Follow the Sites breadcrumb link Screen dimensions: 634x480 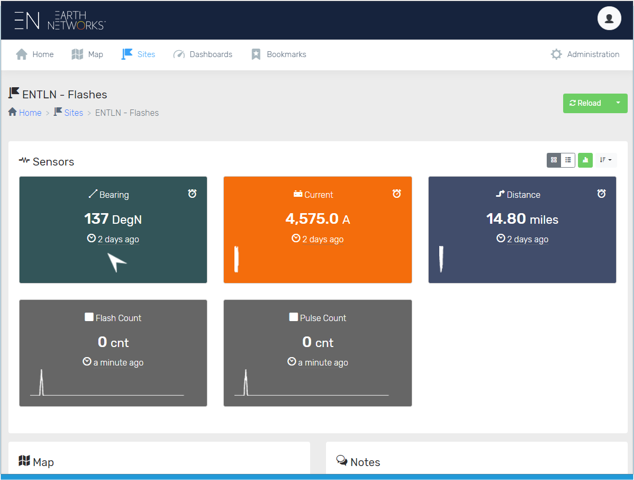coord(73,113)
